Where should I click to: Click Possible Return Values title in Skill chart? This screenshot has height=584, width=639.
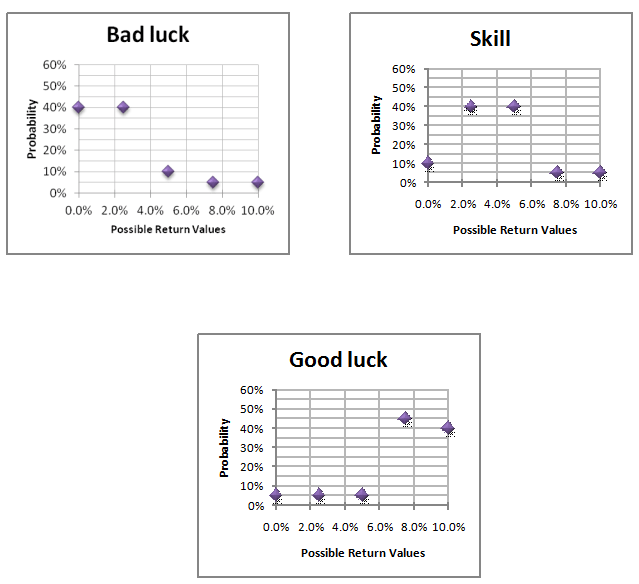point(514,229)
